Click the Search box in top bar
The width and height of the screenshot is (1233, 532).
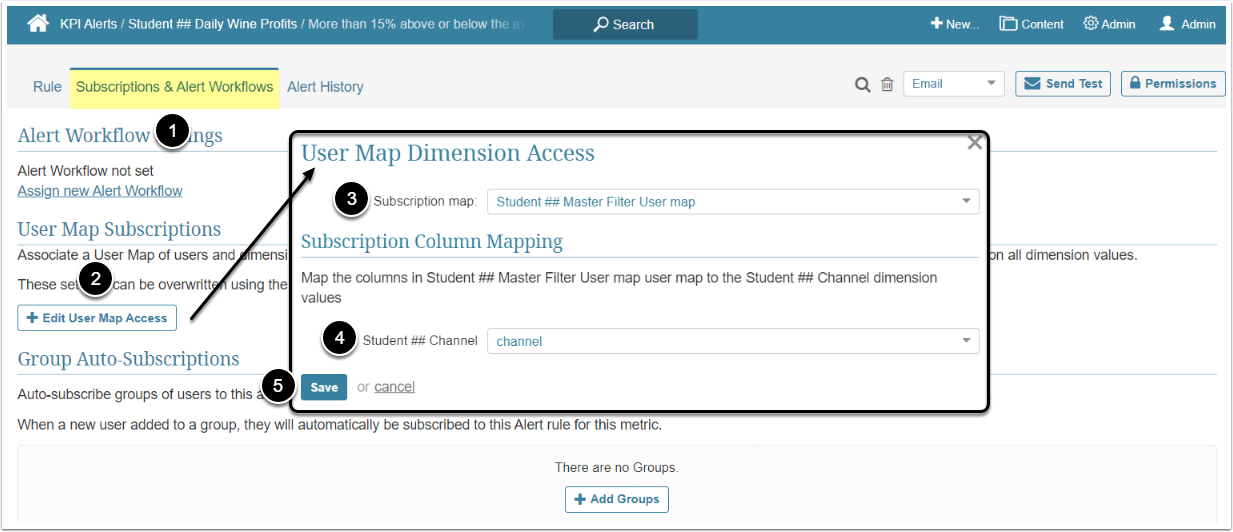pyautogui.click(x=625, y=24)
